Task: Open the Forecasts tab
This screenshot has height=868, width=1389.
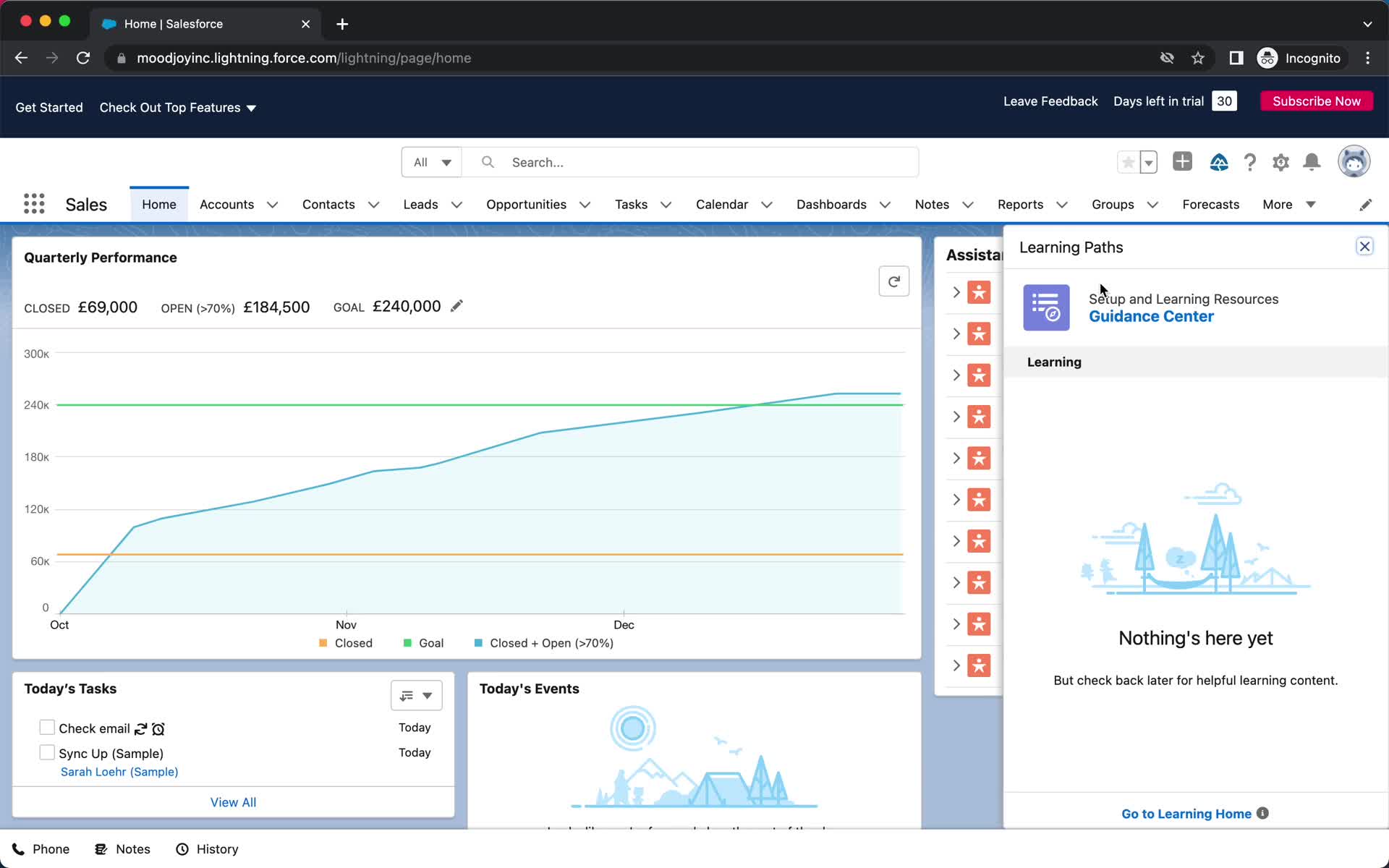Action: tap(1210, 205)
